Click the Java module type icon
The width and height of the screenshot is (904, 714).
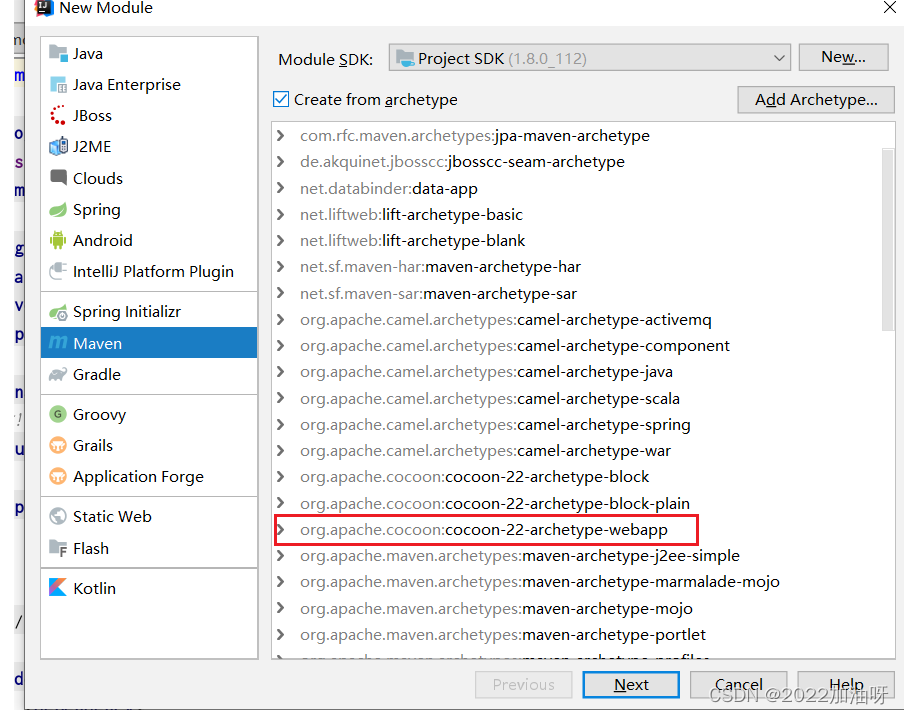tap(58, 53)
